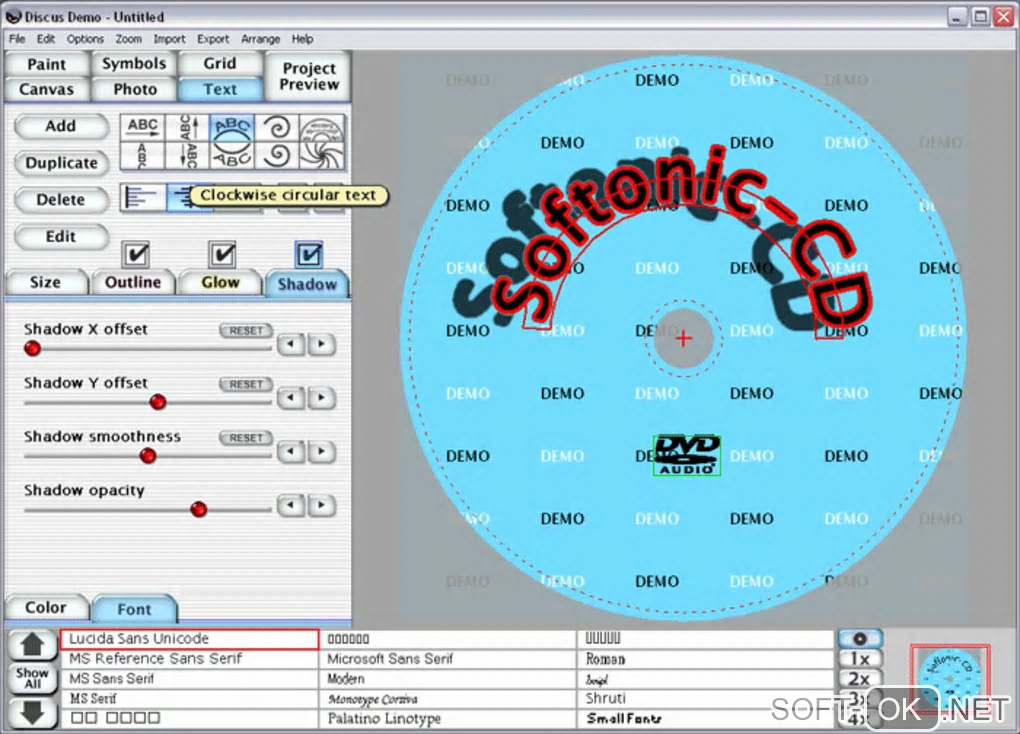Open the File menu
1020x734 pixels.
17,39
